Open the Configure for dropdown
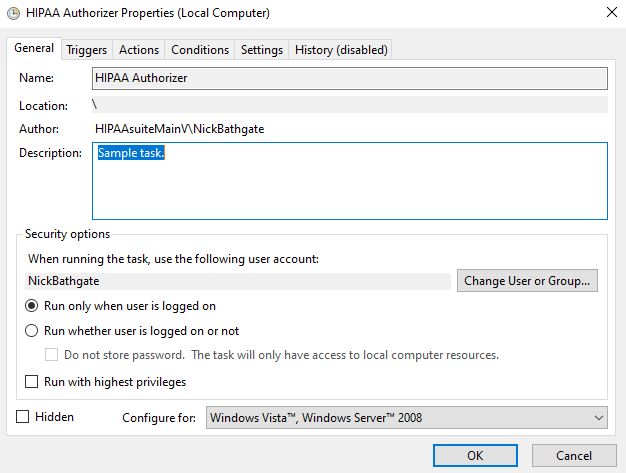The width and height of the screenshot is (626, 473). [407, 418]
